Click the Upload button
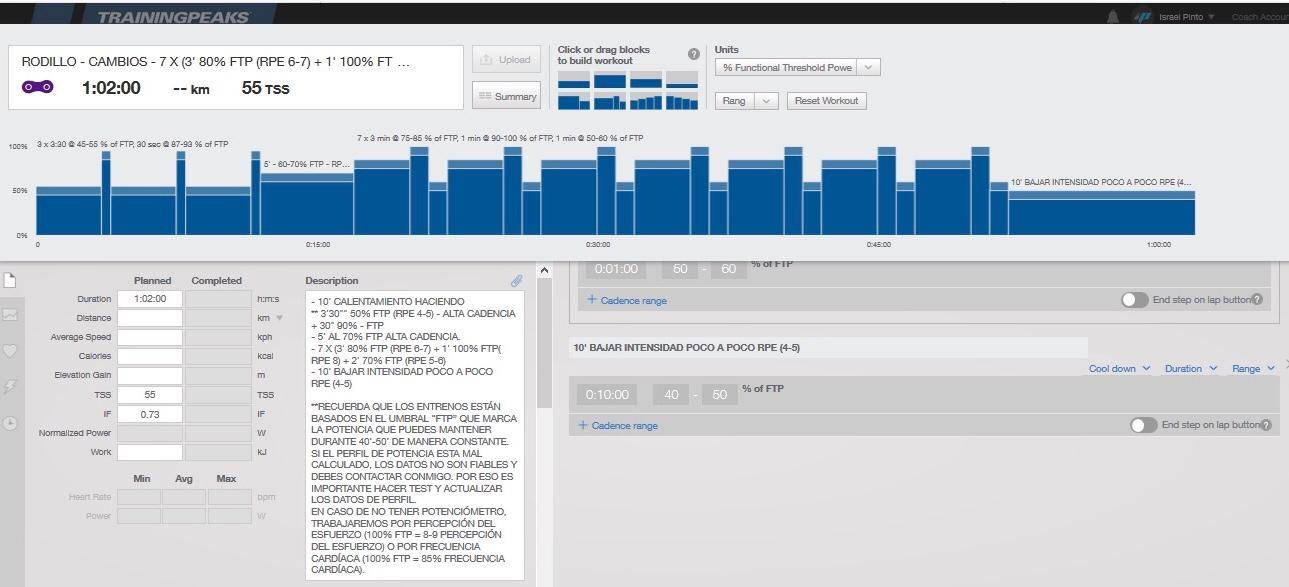This screenshot has width=1289, height=587. pyautogui.click(x=506, y=59)
